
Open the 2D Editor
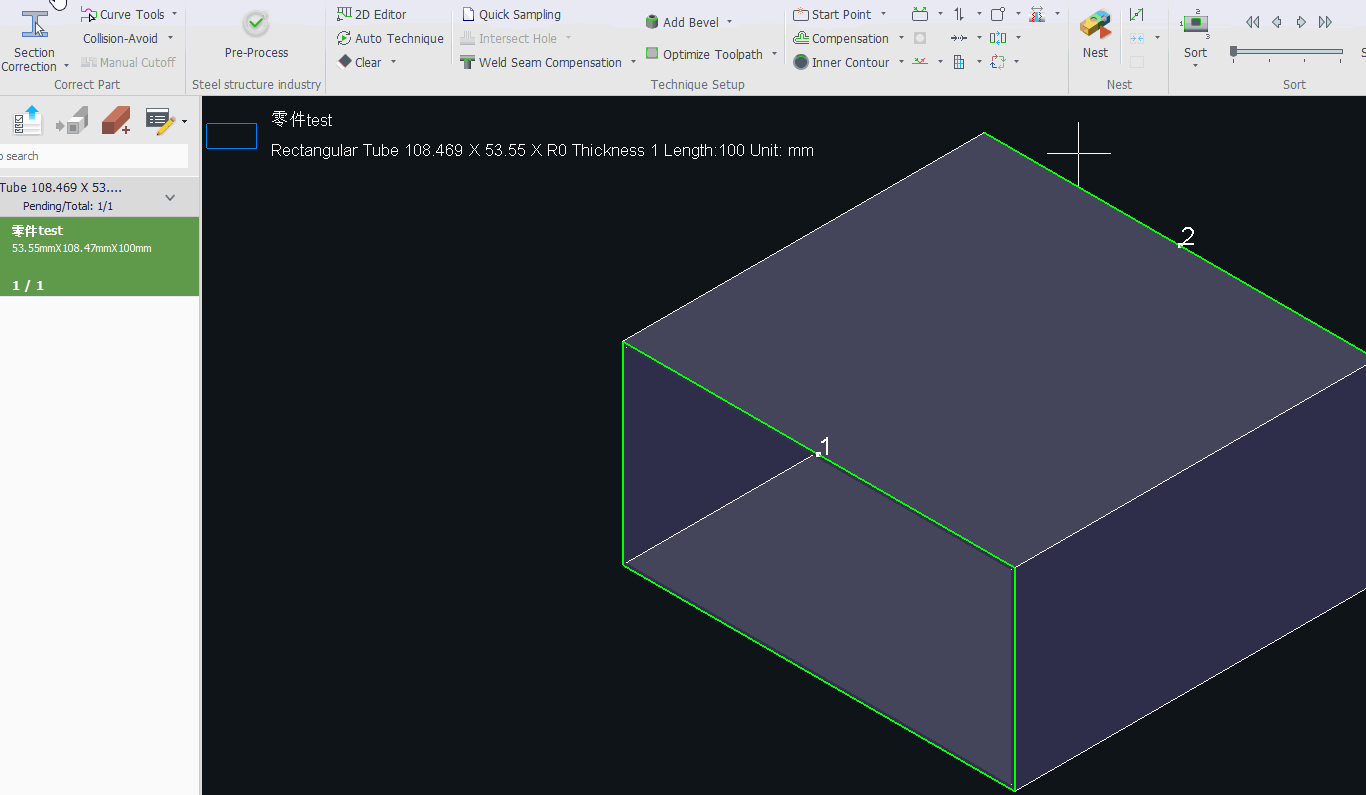point(371,14)
